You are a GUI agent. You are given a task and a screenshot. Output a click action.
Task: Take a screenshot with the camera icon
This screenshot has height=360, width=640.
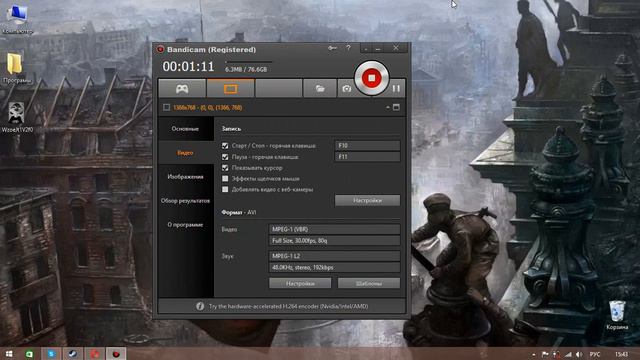347,89
